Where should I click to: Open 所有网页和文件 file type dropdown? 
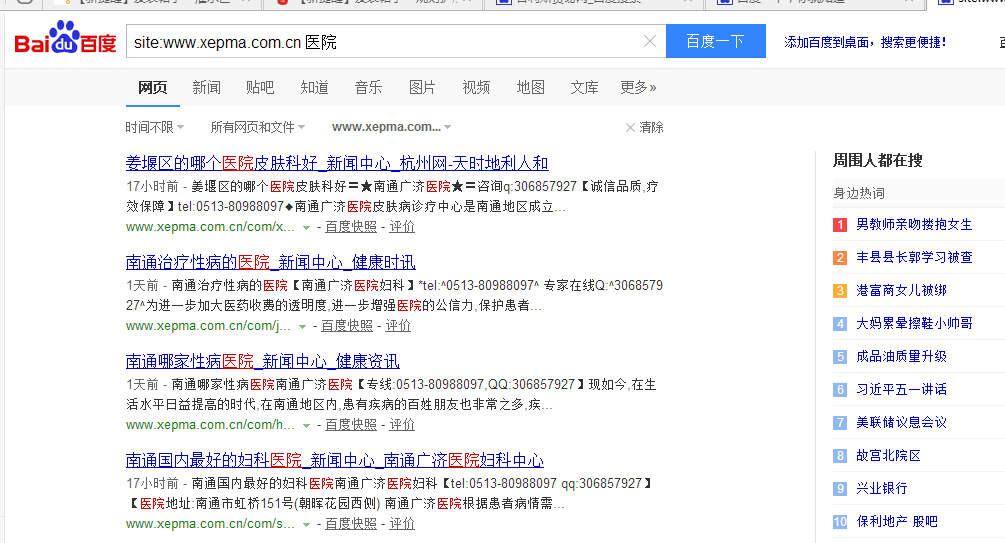pyautogui.click(x=257, y=127)
